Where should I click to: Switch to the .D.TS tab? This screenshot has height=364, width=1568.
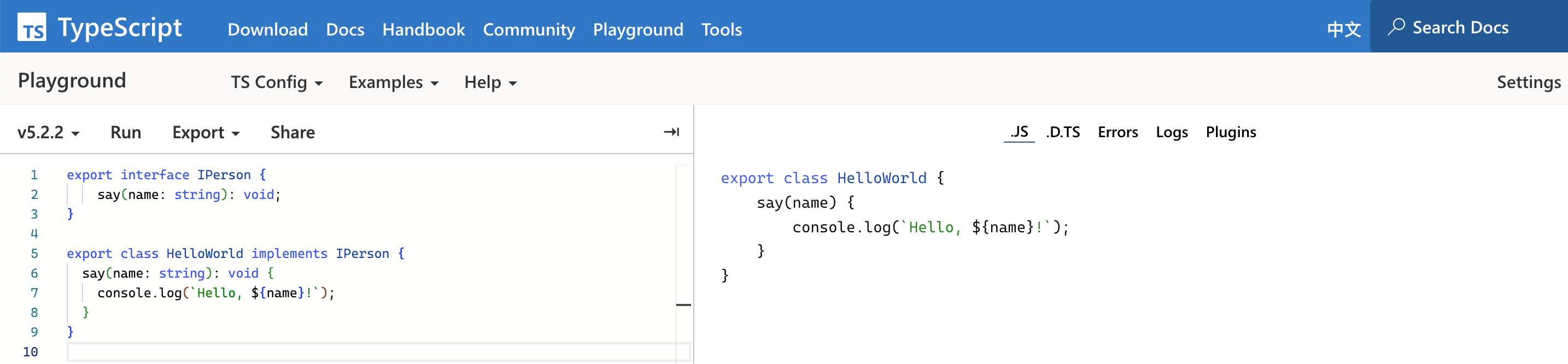click(1063, 132)
